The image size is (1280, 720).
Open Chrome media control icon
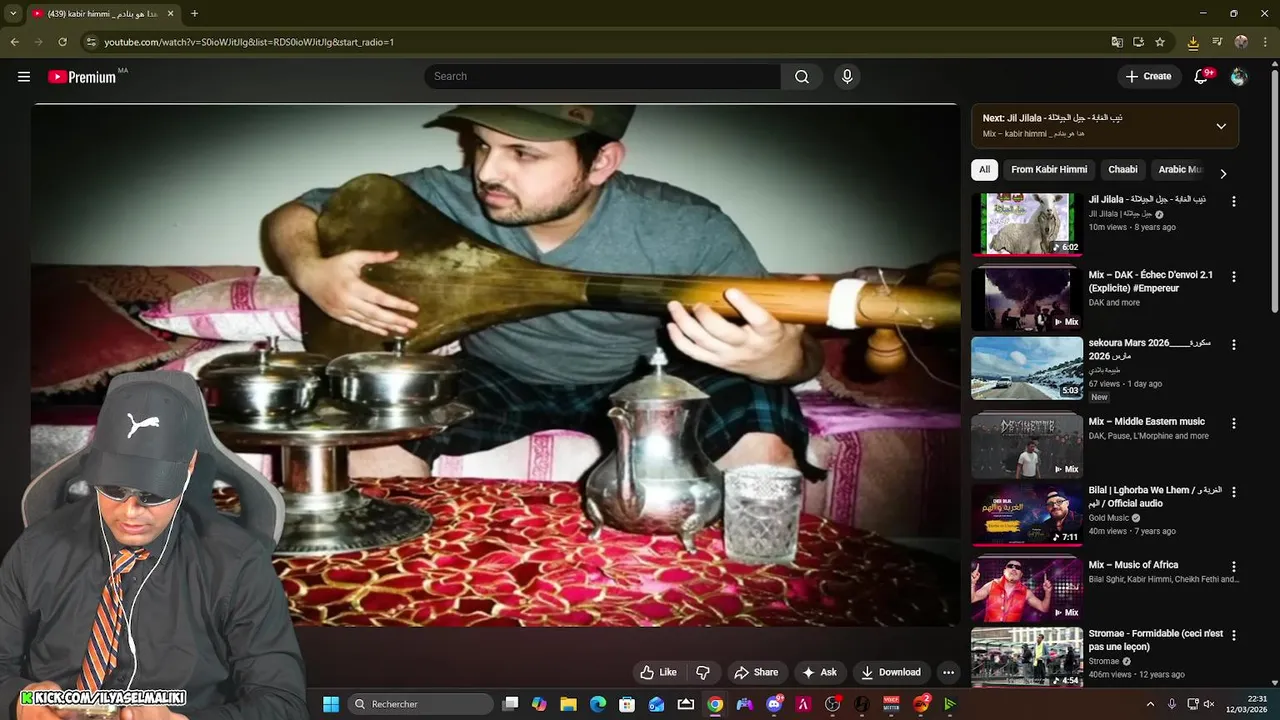pyautogui.click(x=1217, y=42)
